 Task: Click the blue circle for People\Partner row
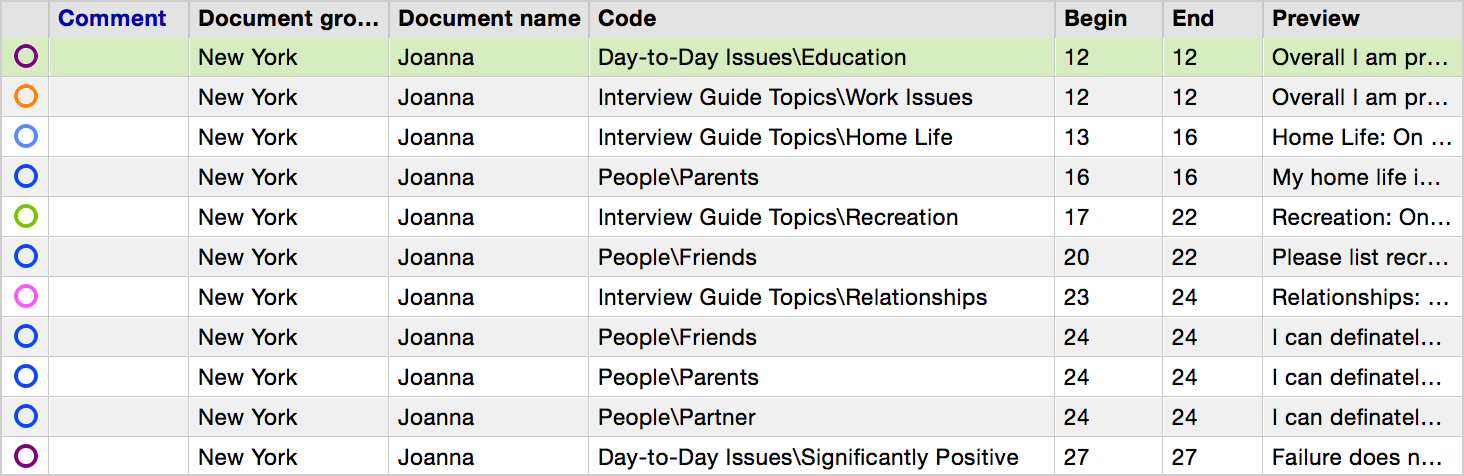point(26,417)
